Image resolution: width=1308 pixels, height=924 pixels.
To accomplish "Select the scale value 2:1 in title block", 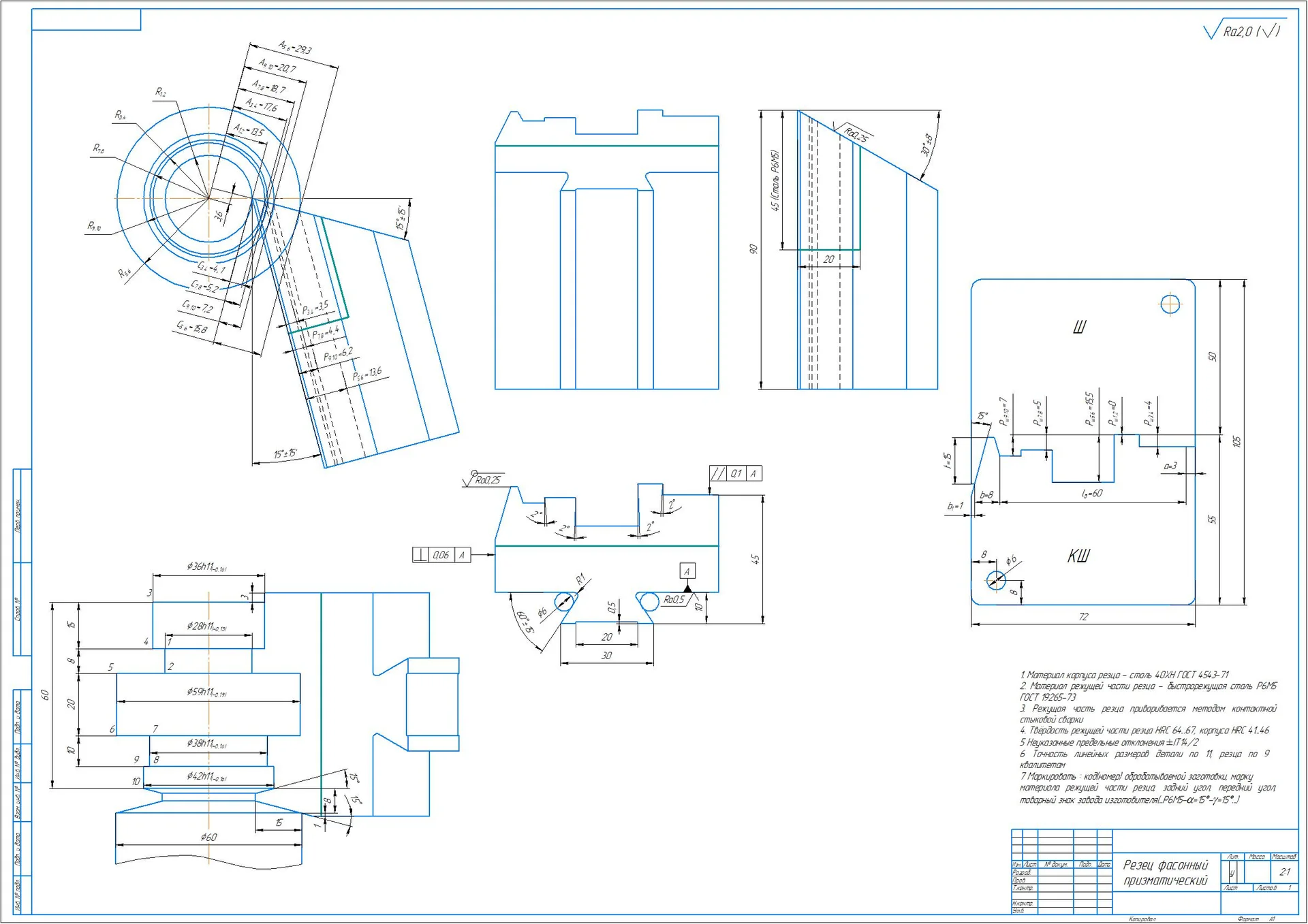I will coord(1285,872).
